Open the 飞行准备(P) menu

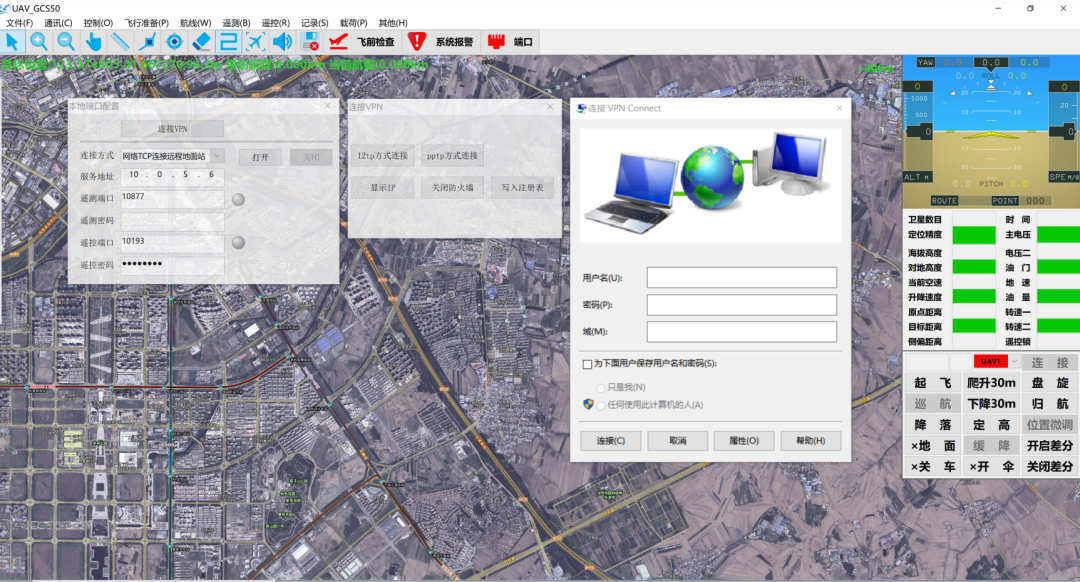click(x=147, y=23)
